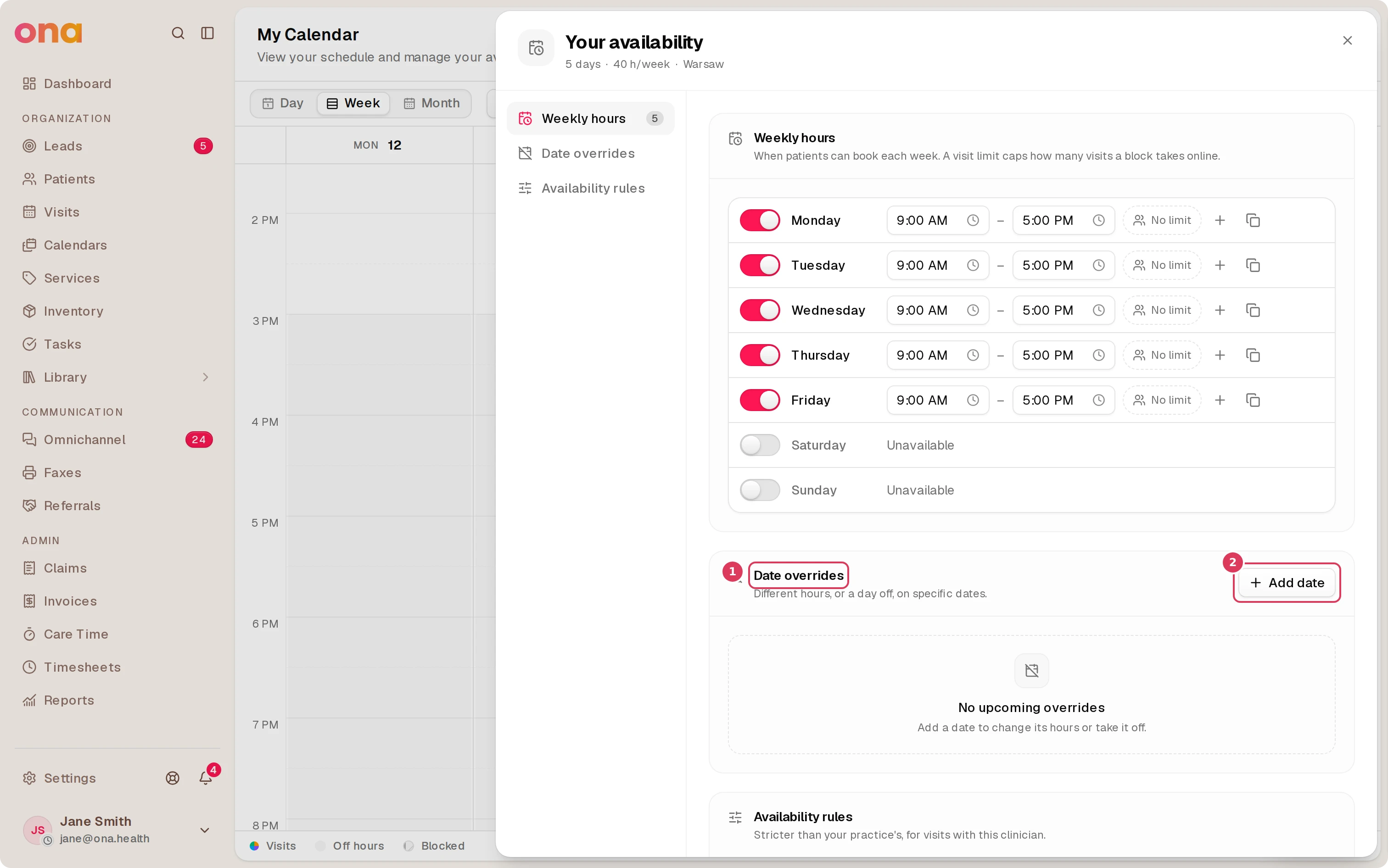Image resolution: width=1388 pixels, height=868 pixels.
Task: Open Wednesday end time 5:00 PM field
Action: point(1063,310)
